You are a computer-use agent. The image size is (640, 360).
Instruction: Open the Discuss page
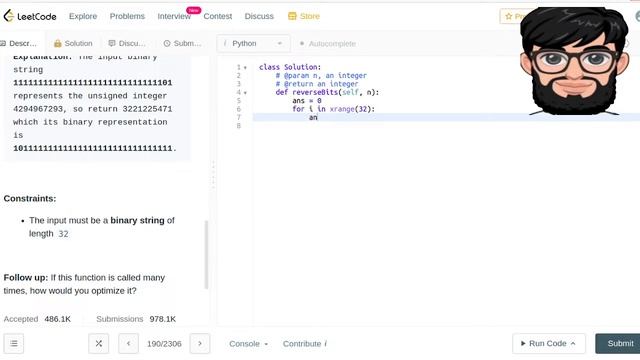[x=259, y=16]
